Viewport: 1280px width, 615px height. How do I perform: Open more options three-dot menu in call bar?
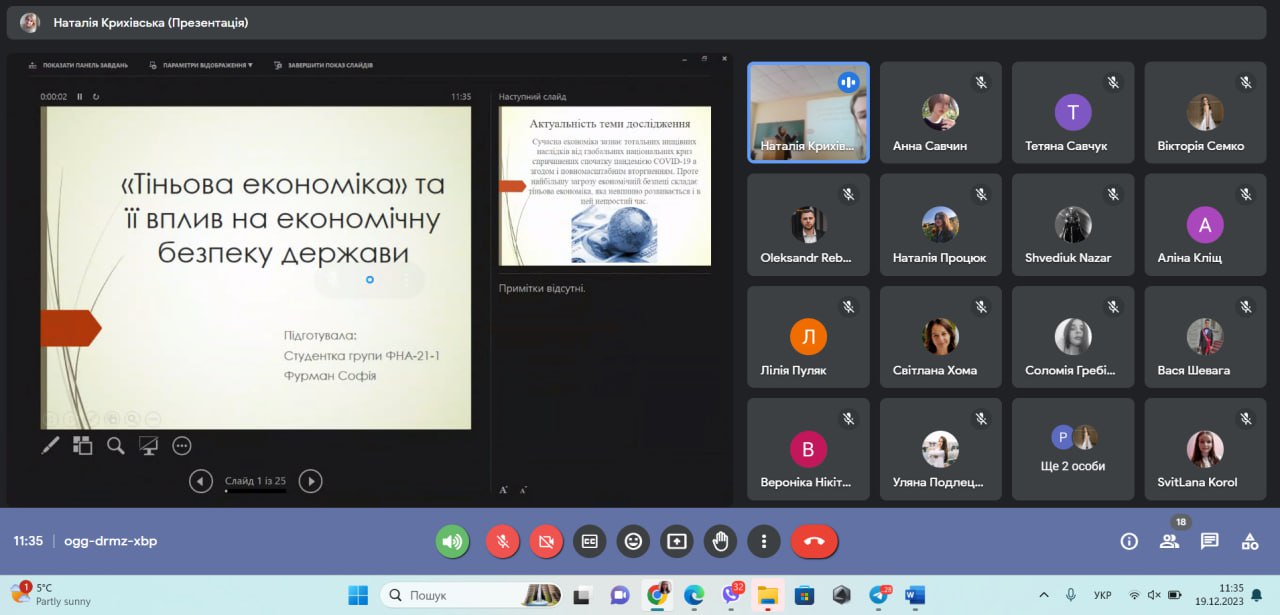point(763,541)
